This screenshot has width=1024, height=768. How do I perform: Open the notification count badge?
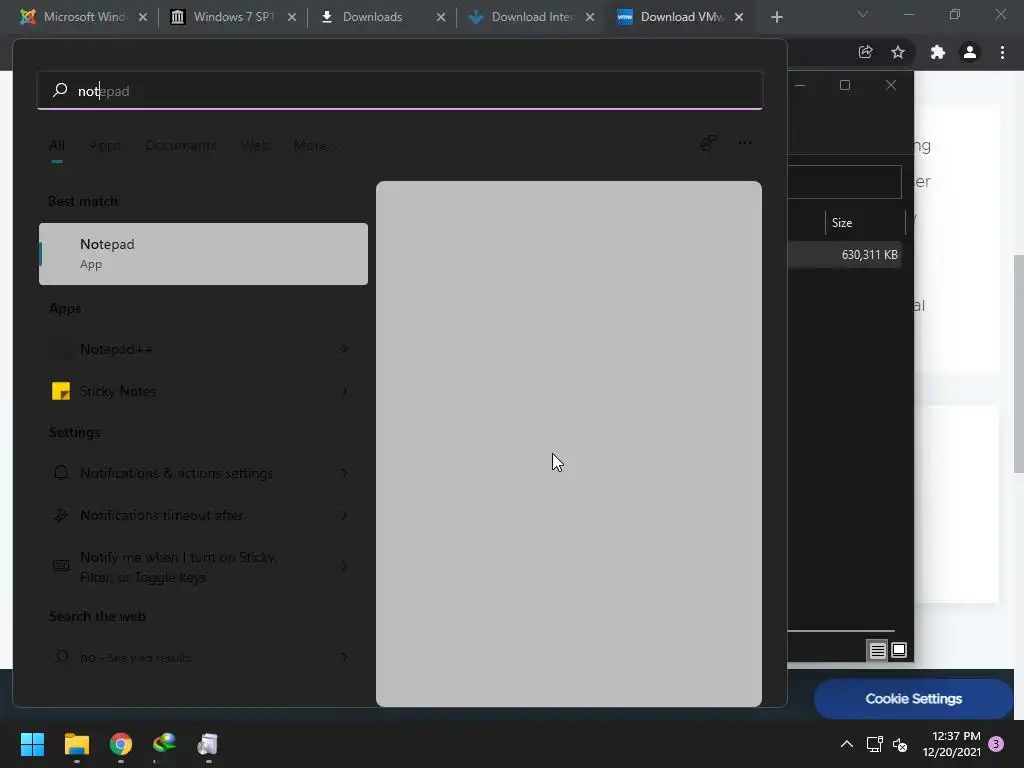(996, 743)
